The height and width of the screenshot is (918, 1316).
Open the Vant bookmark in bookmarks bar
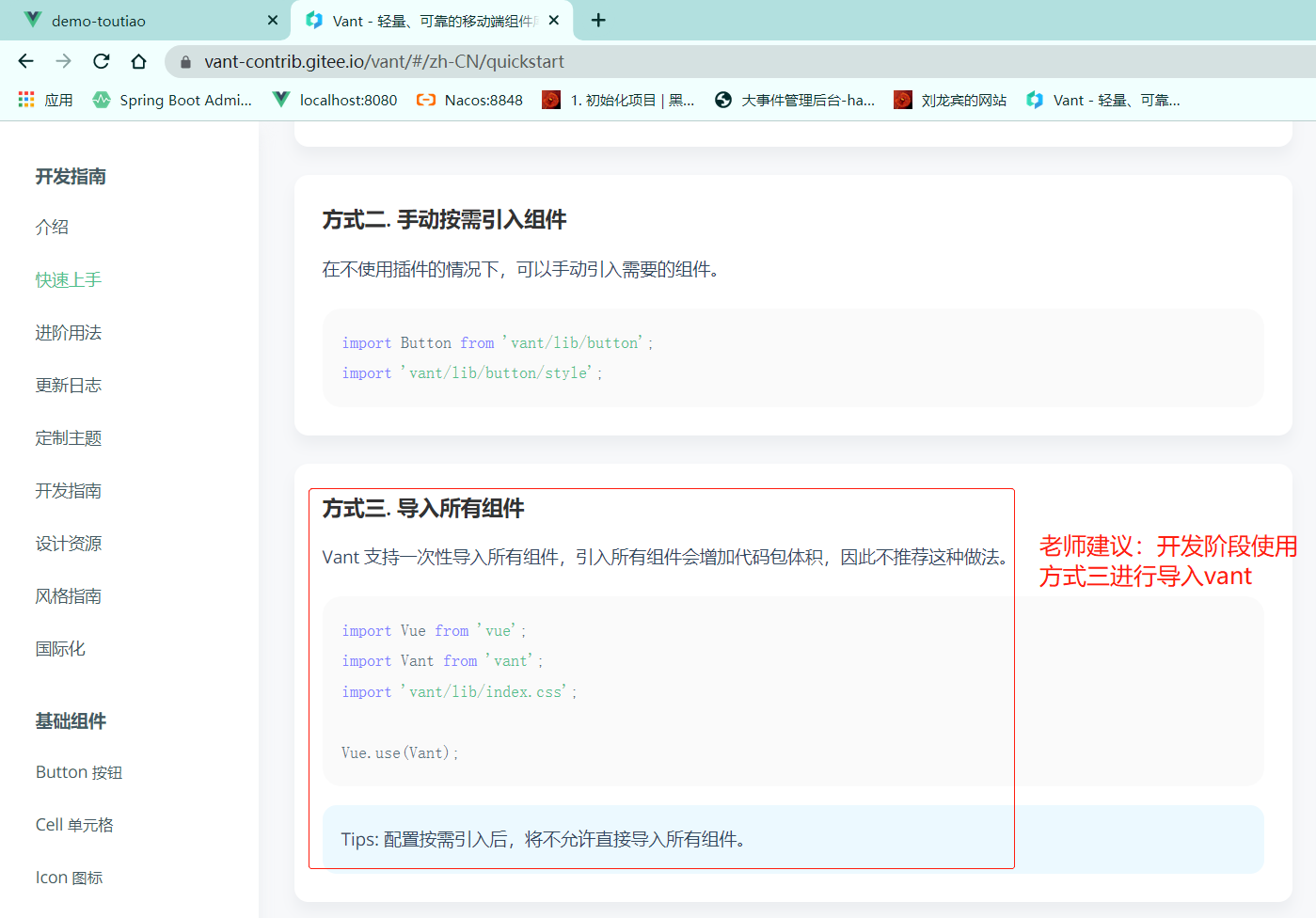click(x=1103, y=100)
